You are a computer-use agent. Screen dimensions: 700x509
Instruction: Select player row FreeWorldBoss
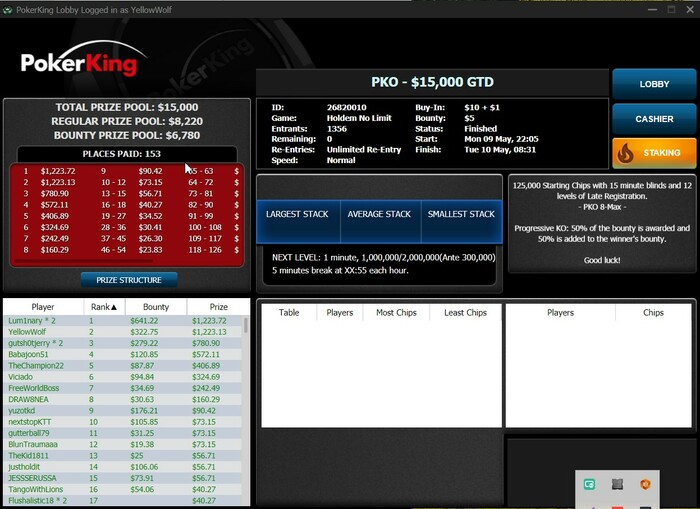click(123, 388)
